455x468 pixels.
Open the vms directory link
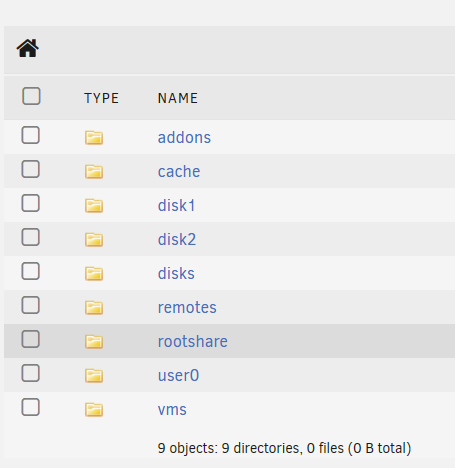click(x=172, y=410)
